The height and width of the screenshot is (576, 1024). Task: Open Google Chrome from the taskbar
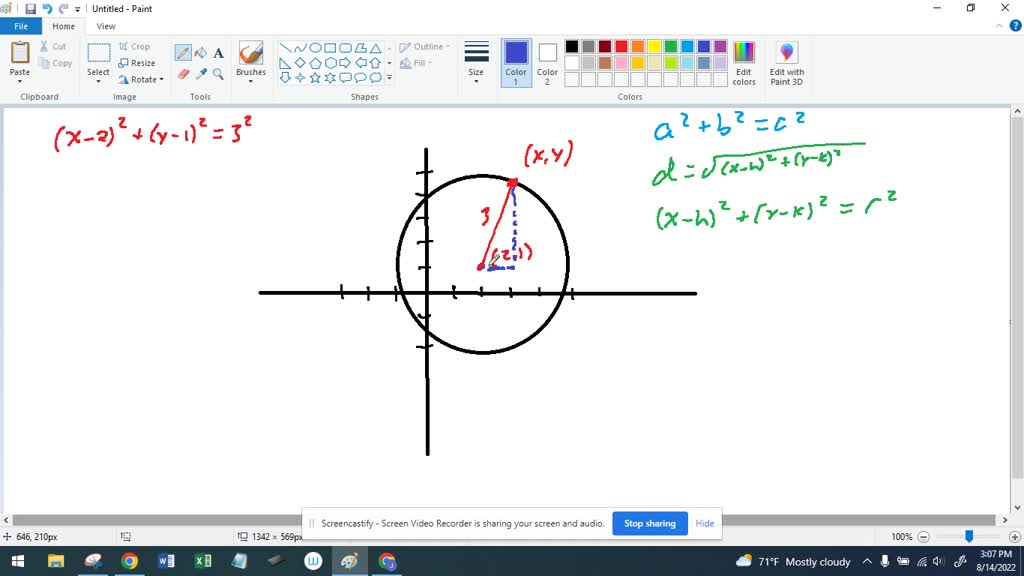pyautogui.click(x=131, y=561)
